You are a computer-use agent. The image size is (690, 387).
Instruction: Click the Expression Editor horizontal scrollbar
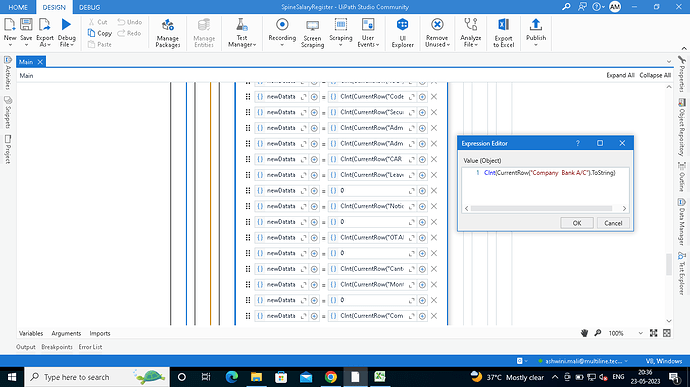coord(541,208)
